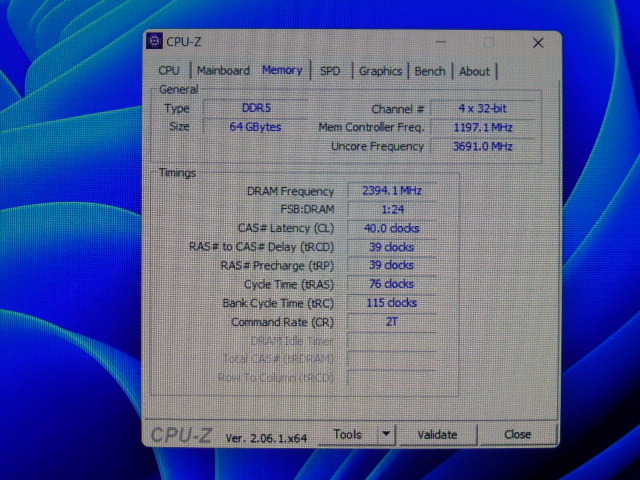Click the empty Row To Column field

[x=391, y=378]
